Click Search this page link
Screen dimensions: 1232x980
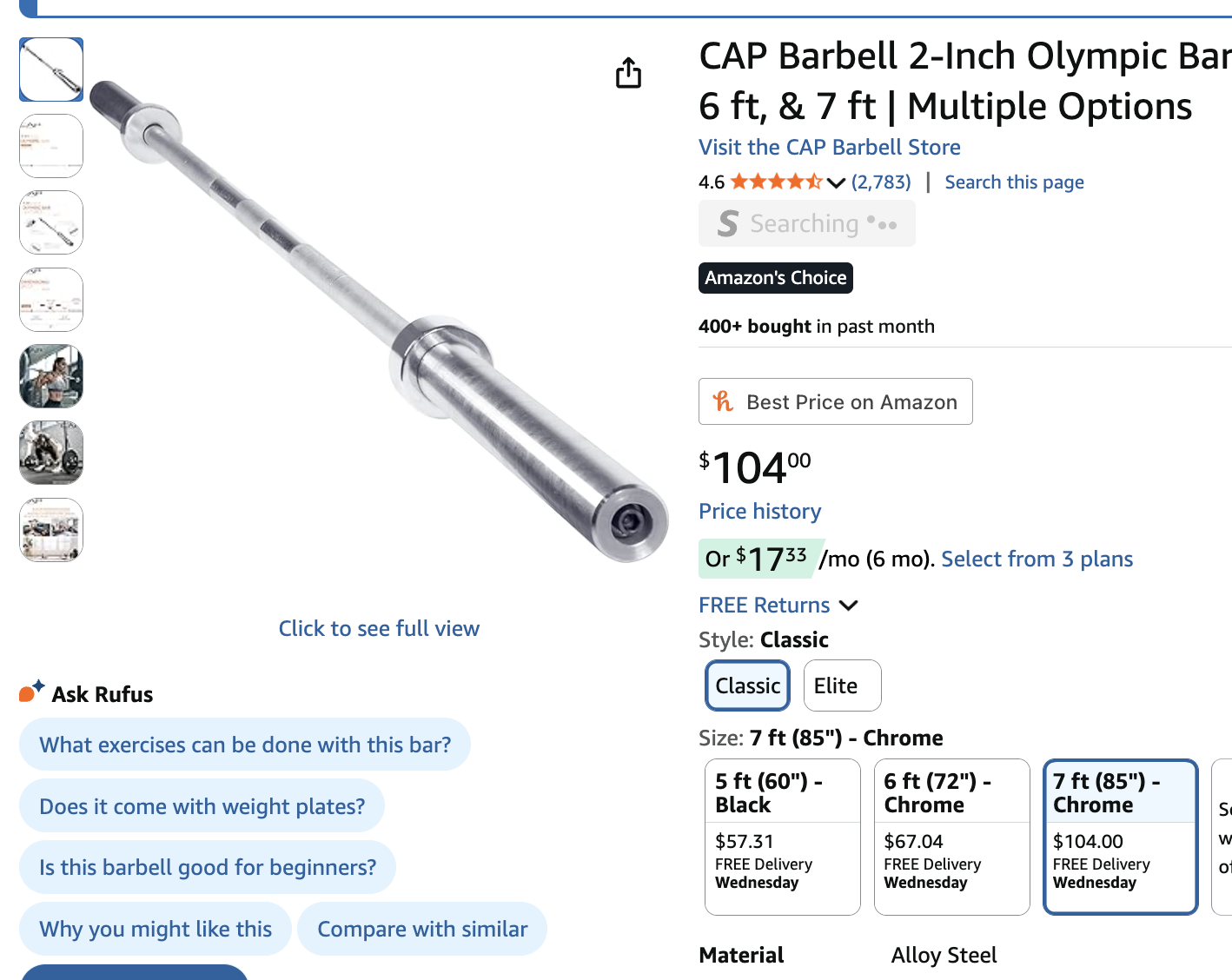tap(1014, 182)
